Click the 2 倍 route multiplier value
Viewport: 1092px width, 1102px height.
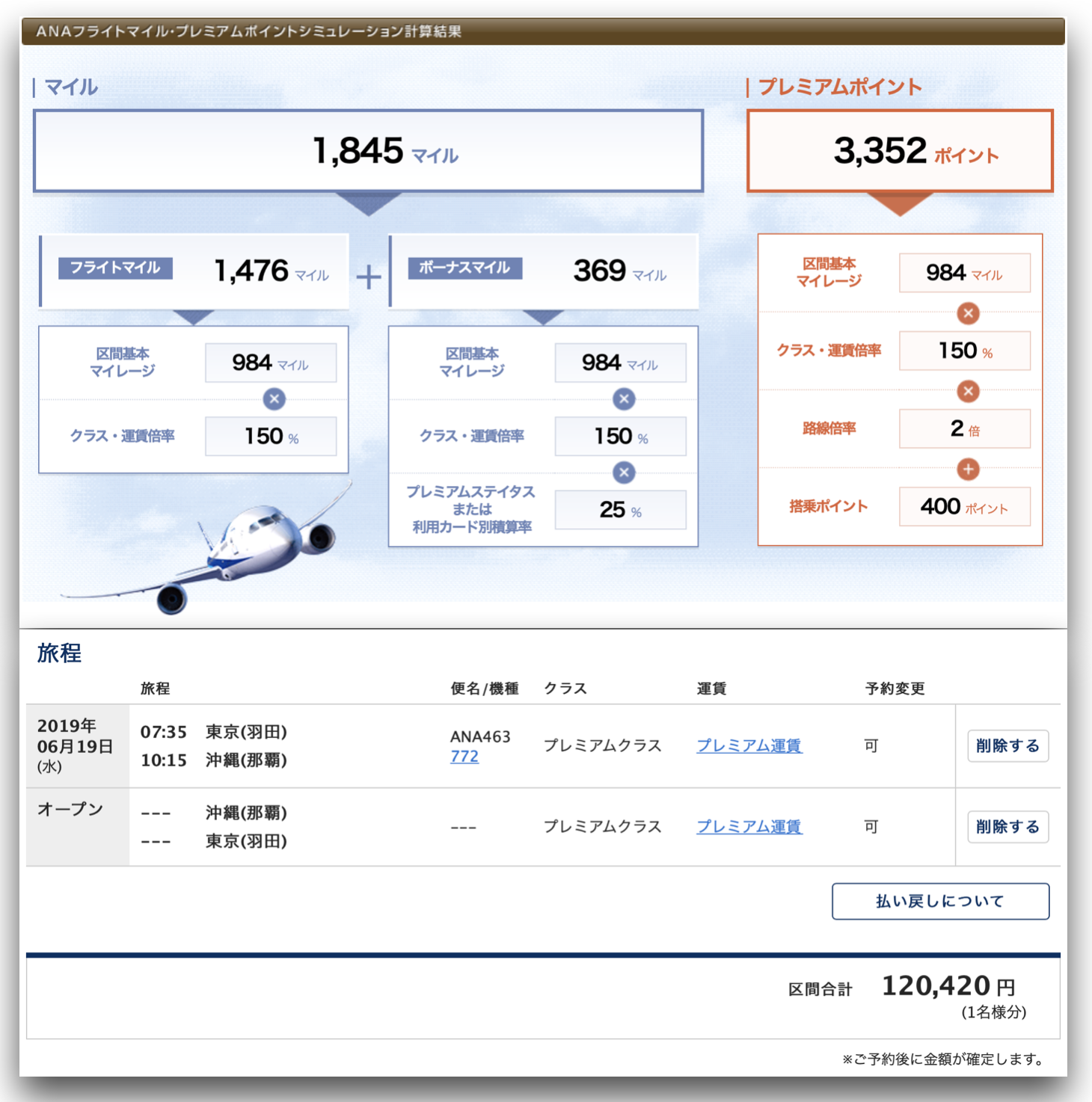coord(964,428)
